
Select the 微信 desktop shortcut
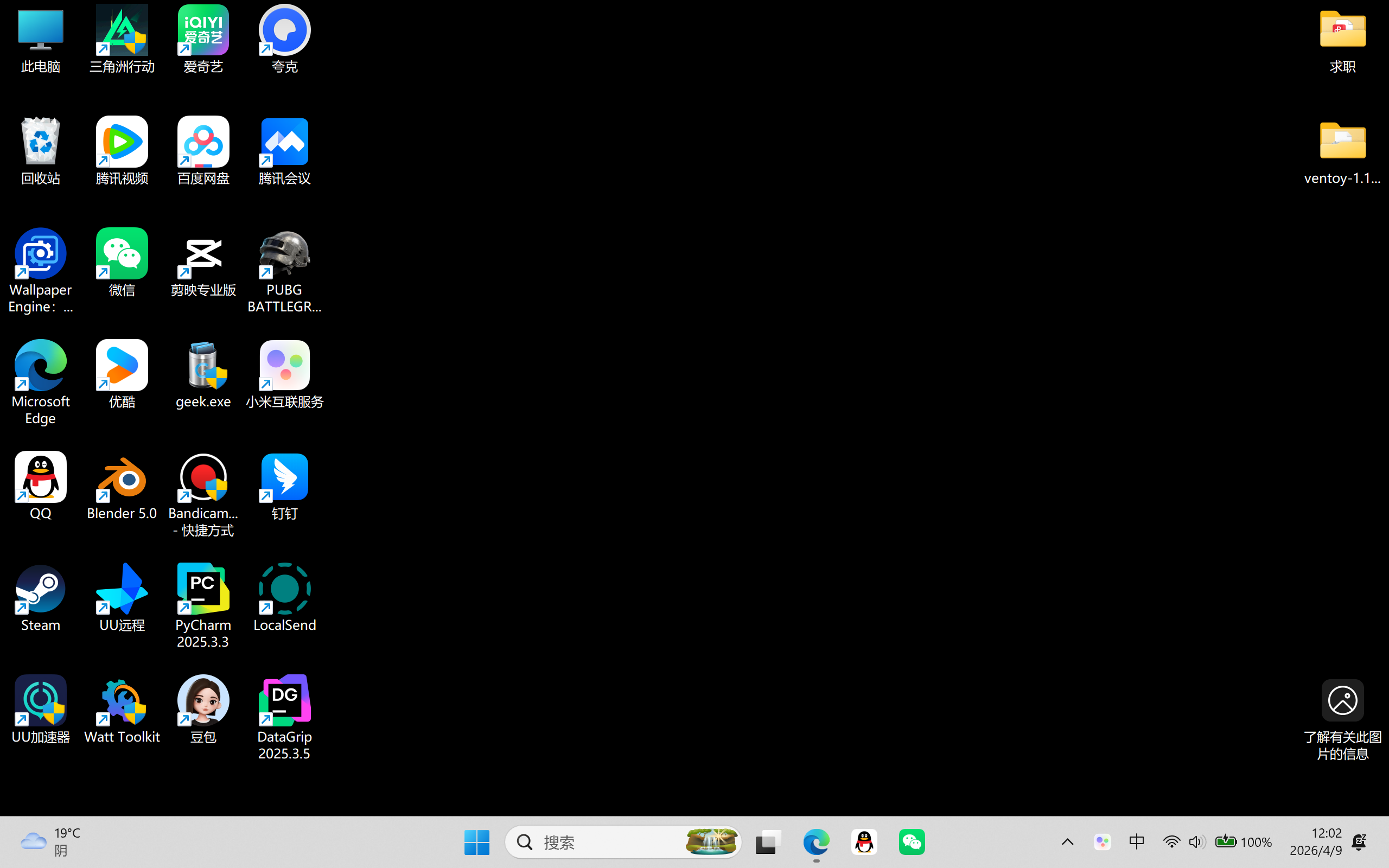[x=122, y=263]
